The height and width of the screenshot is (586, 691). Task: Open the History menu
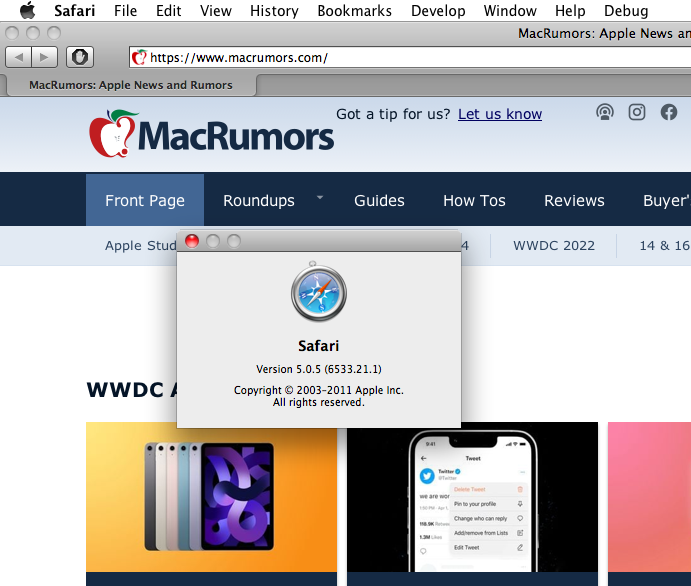click(274, 11)
